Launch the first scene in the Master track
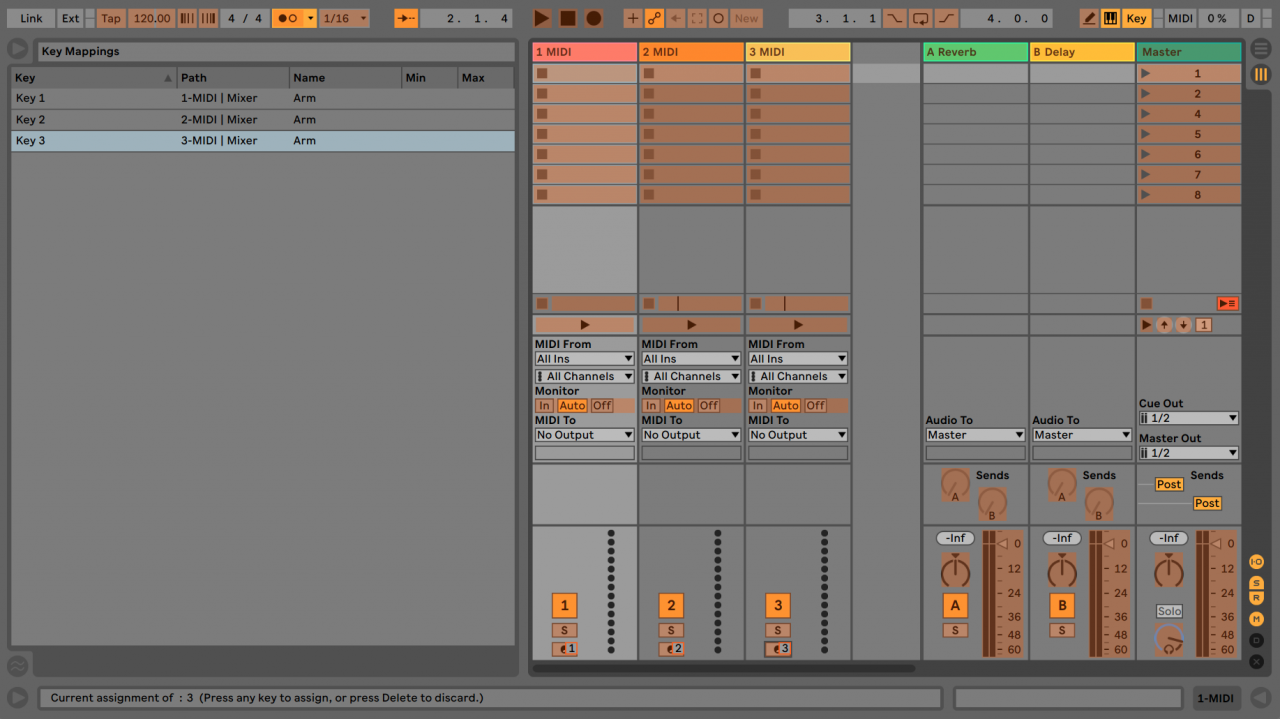1280x719 pixels. pos(1145,73)
